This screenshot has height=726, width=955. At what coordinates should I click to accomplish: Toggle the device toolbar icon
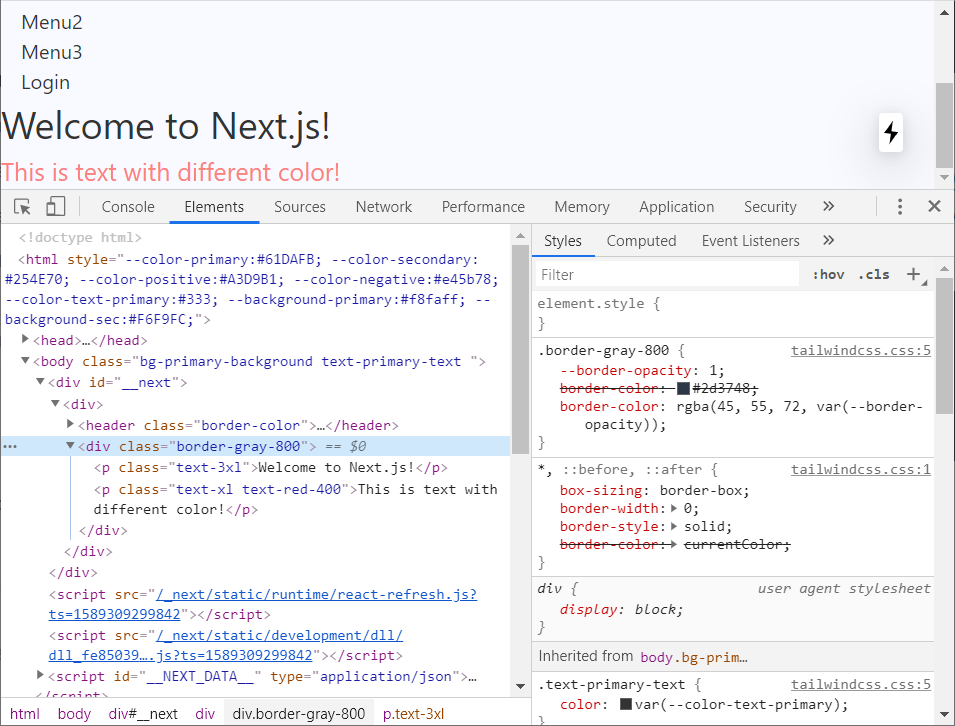pos(56,207)
